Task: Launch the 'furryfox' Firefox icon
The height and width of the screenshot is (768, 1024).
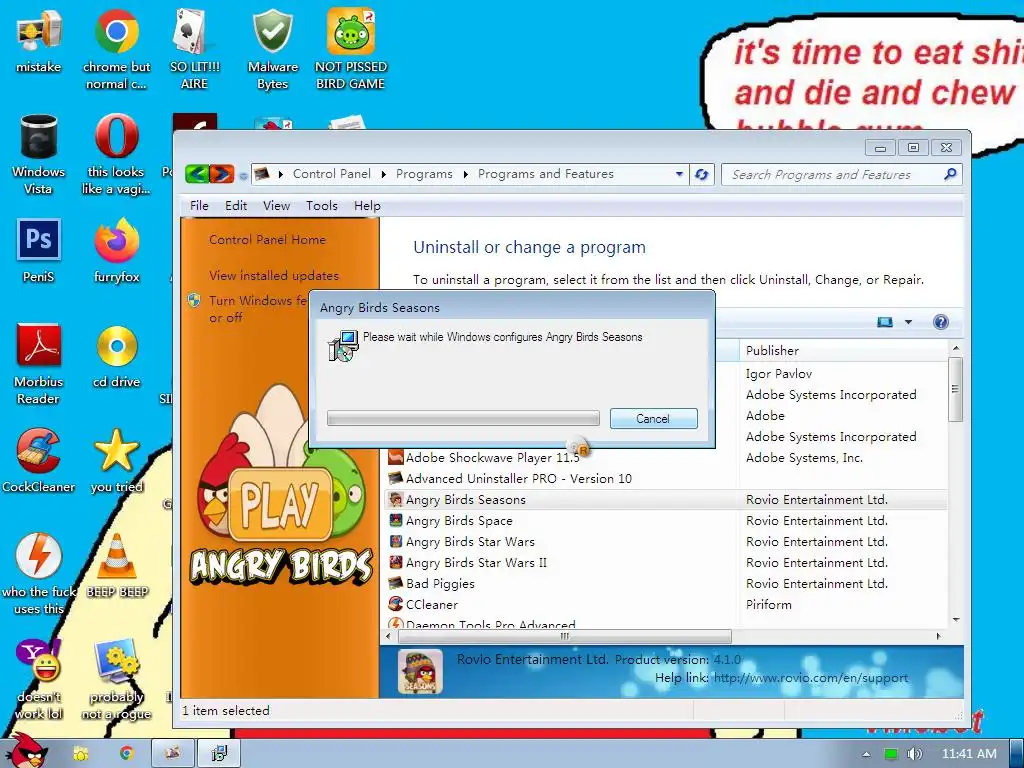Action: [x=116, y=251]
